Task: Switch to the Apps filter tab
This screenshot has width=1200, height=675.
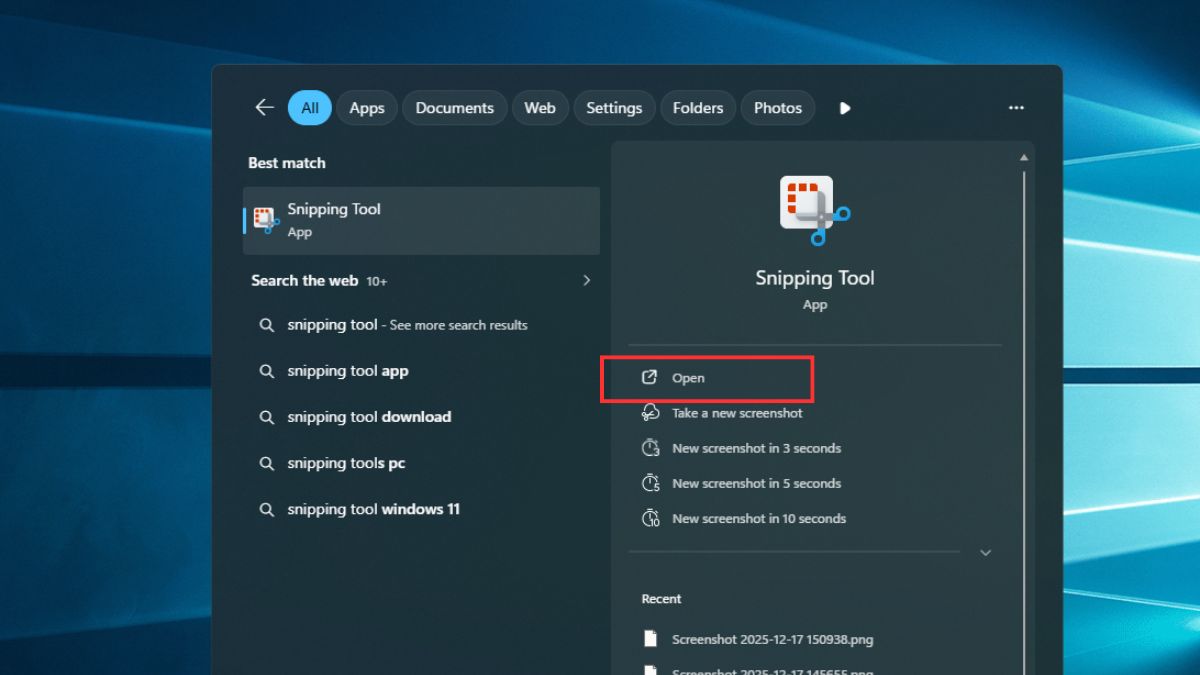Action: click(367, 108)
